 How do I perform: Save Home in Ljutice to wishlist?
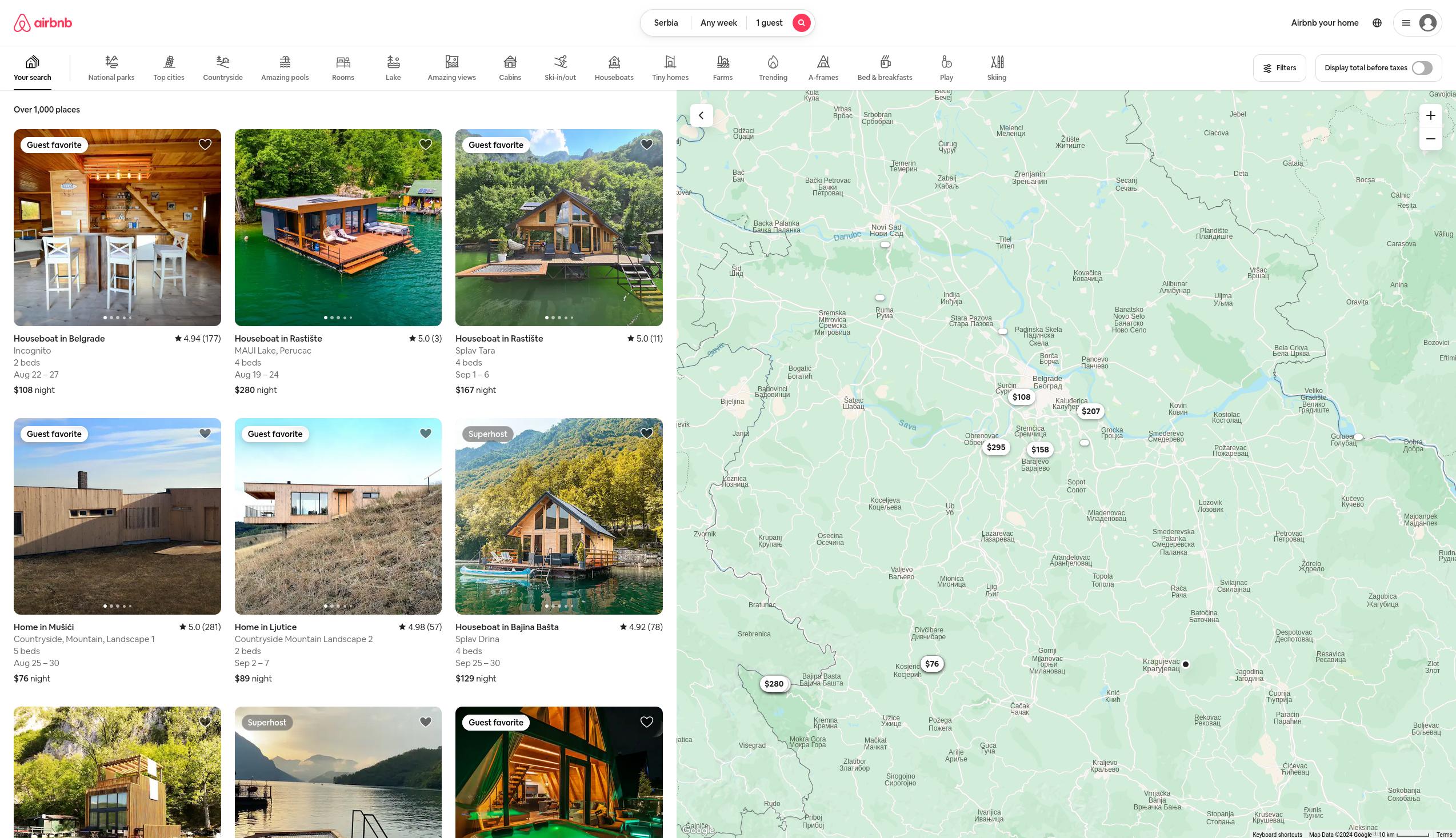[426, 434]
